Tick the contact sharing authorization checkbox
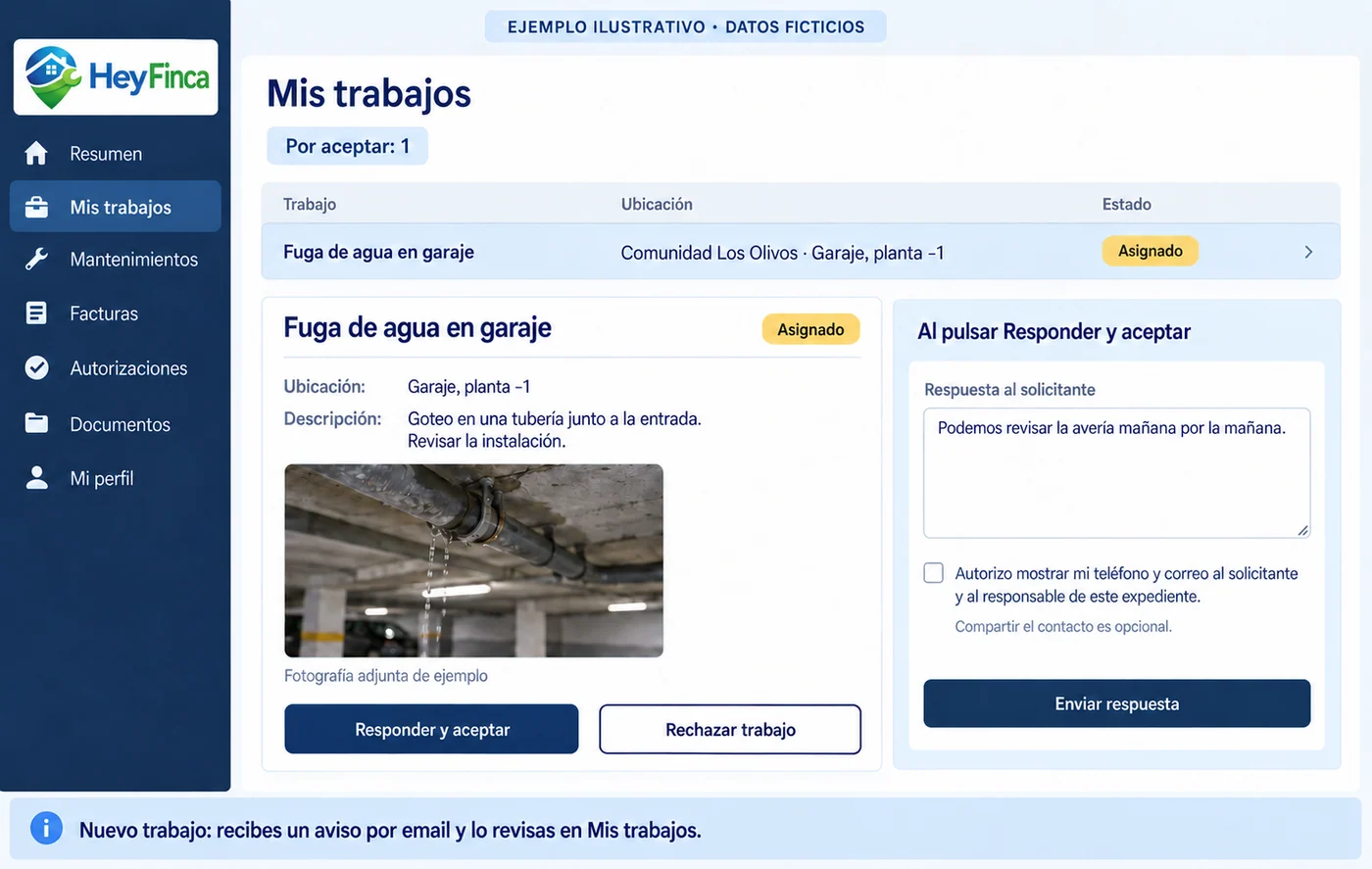 934,573
